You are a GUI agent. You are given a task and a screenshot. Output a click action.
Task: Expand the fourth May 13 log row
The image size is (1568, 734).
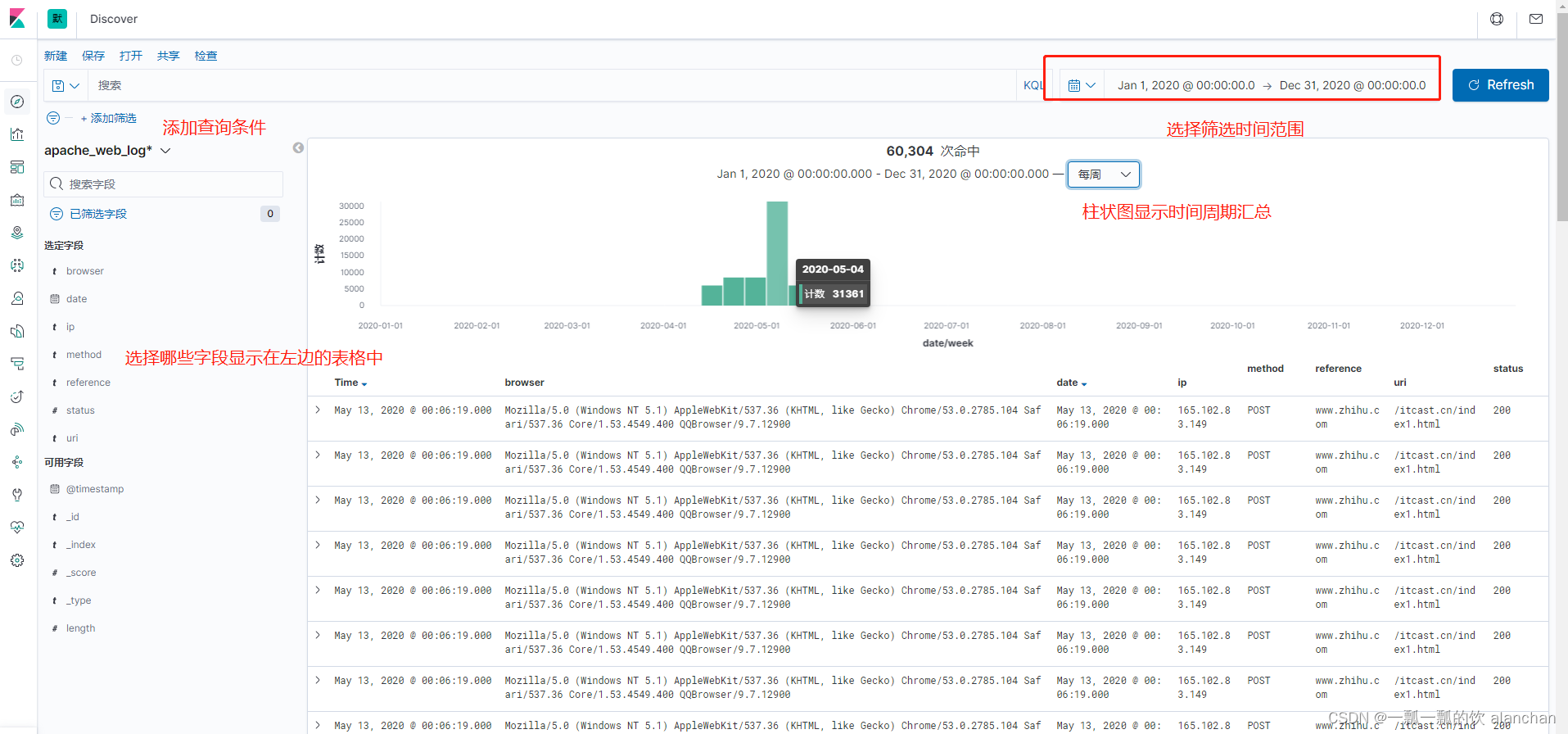318,545
